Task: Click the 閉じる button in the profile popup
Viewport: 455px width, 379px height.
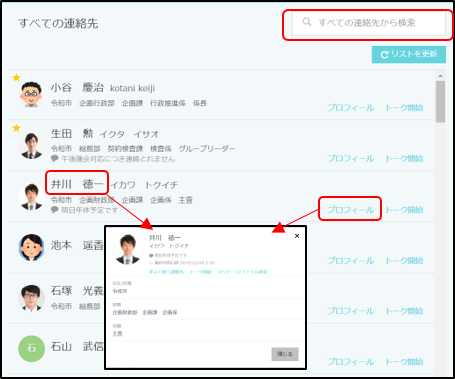Action: point(285,354)
